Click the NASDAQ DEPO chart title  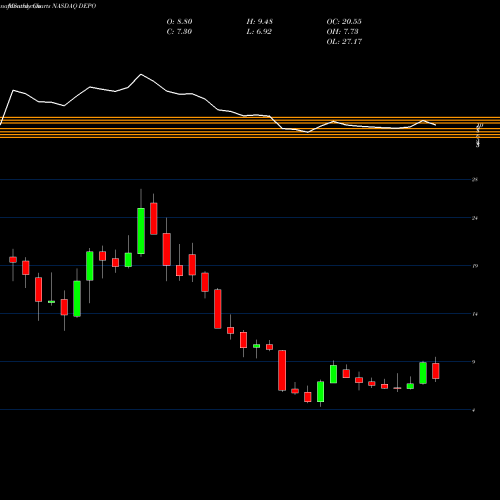click(x=74, y=6)
